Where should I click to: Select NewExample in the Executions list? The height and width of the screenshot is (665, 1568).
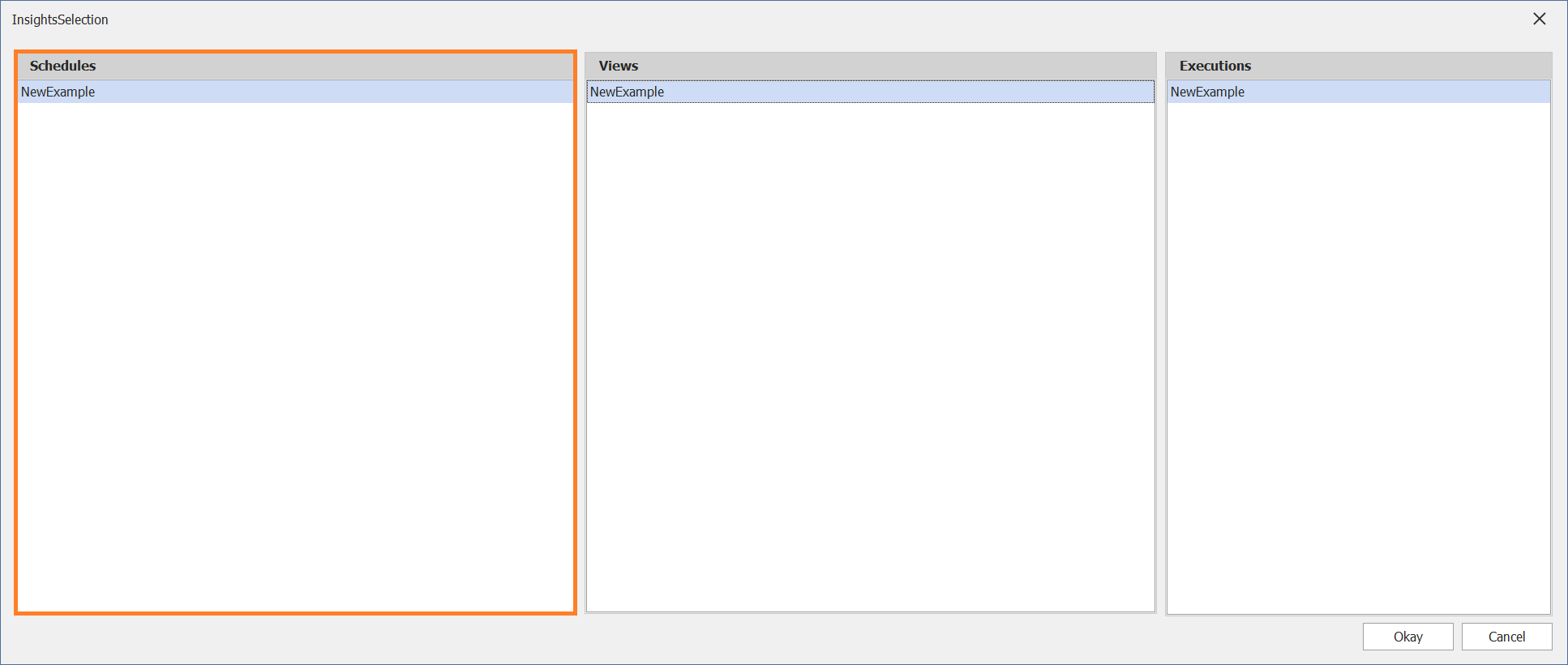(x=1359, y=92)
